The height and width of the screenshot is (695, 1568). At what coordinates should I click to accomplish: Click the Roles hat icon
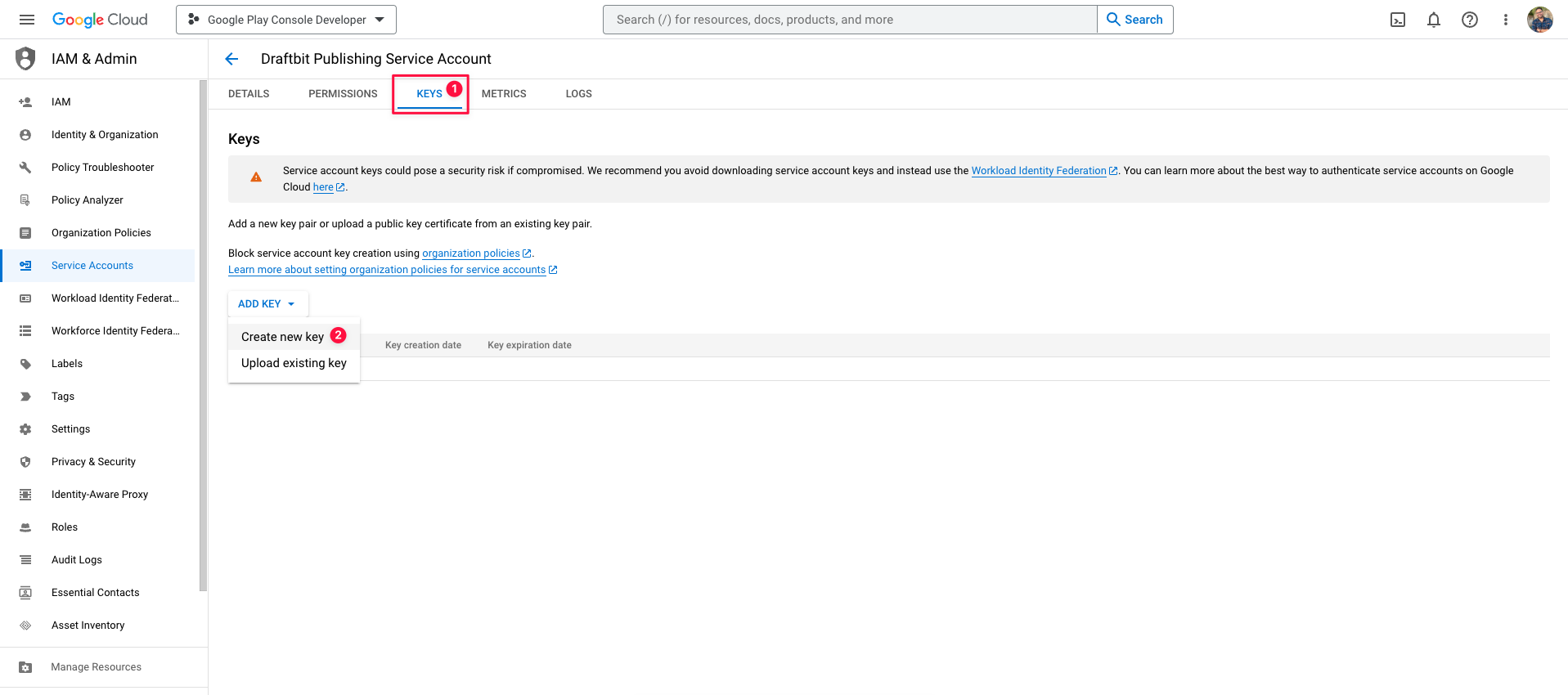(25, 527)
